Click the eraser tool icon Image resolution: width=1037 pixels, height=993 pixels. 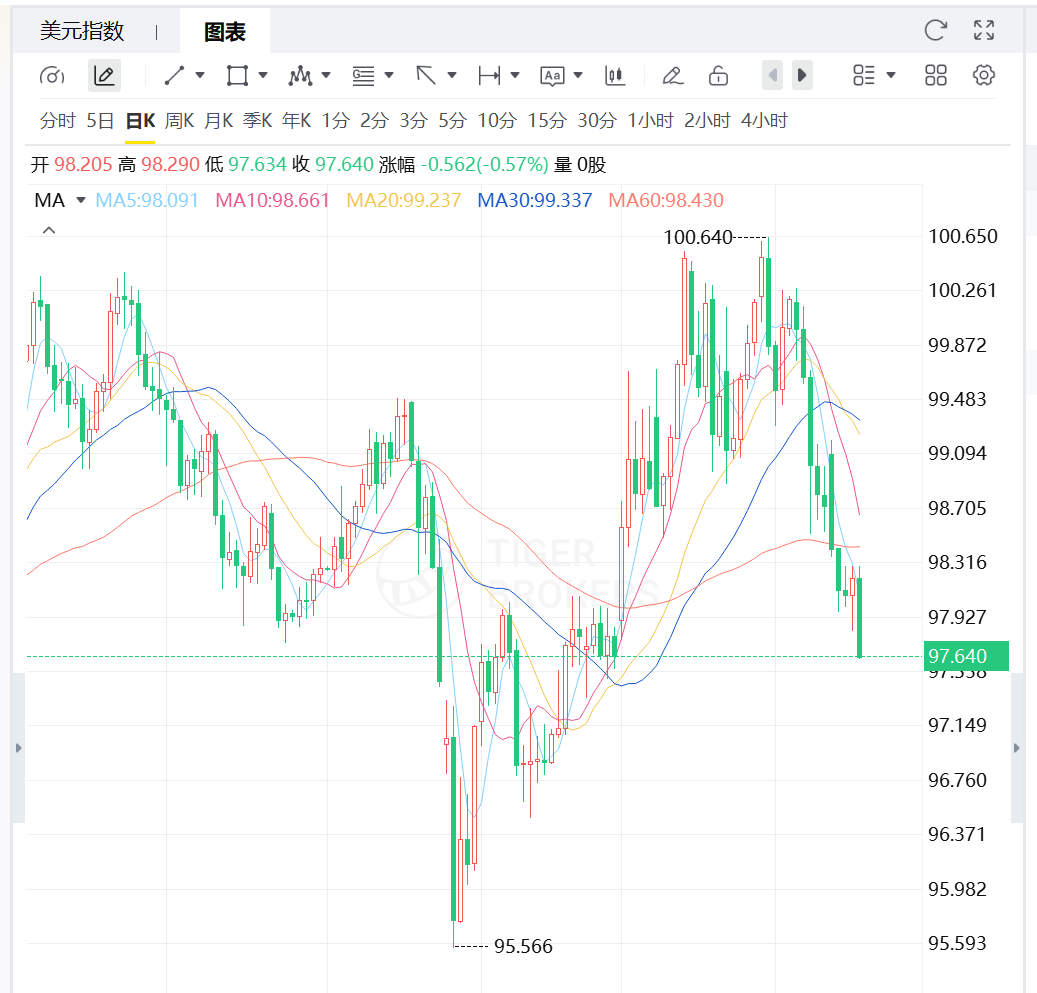pos(672,75)
